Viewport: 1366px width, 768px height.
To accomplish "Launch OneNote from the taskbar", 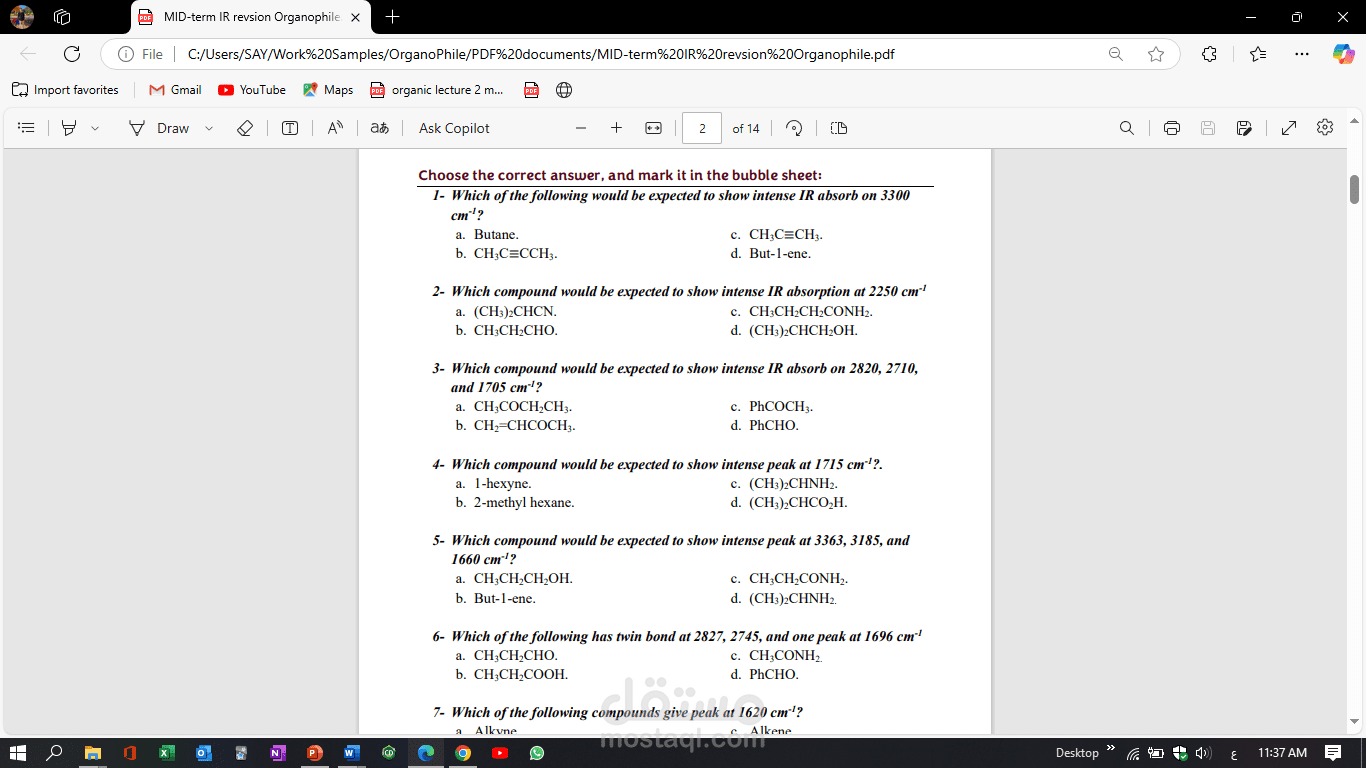I will [x=278, y=752].
